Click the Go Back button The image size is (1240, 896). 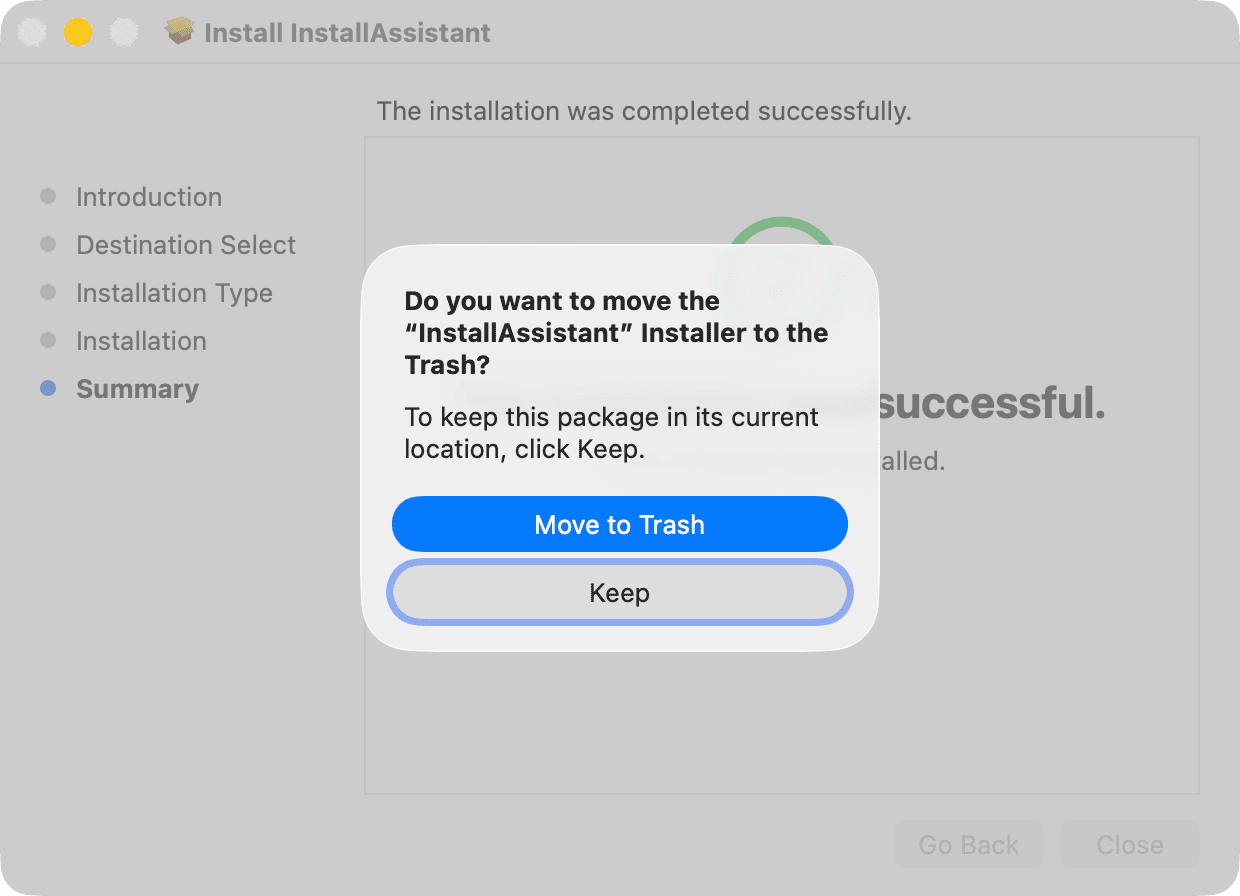pyautogui.click(x=968, y=844)
